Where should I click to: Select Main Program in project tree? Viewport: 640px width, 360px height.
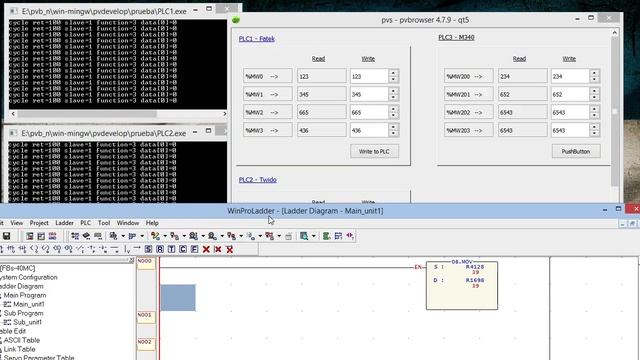25,295
